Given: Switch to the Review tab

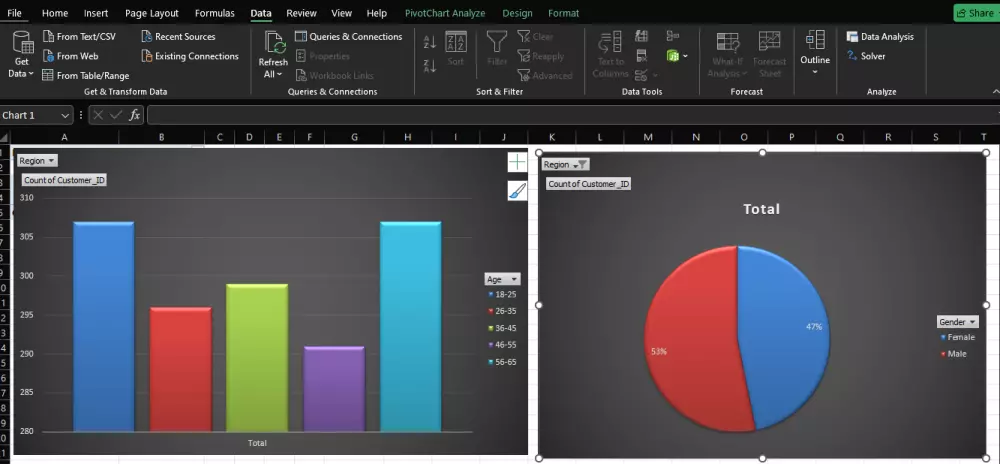Looking at the screenshot, I should click(301, 13).
